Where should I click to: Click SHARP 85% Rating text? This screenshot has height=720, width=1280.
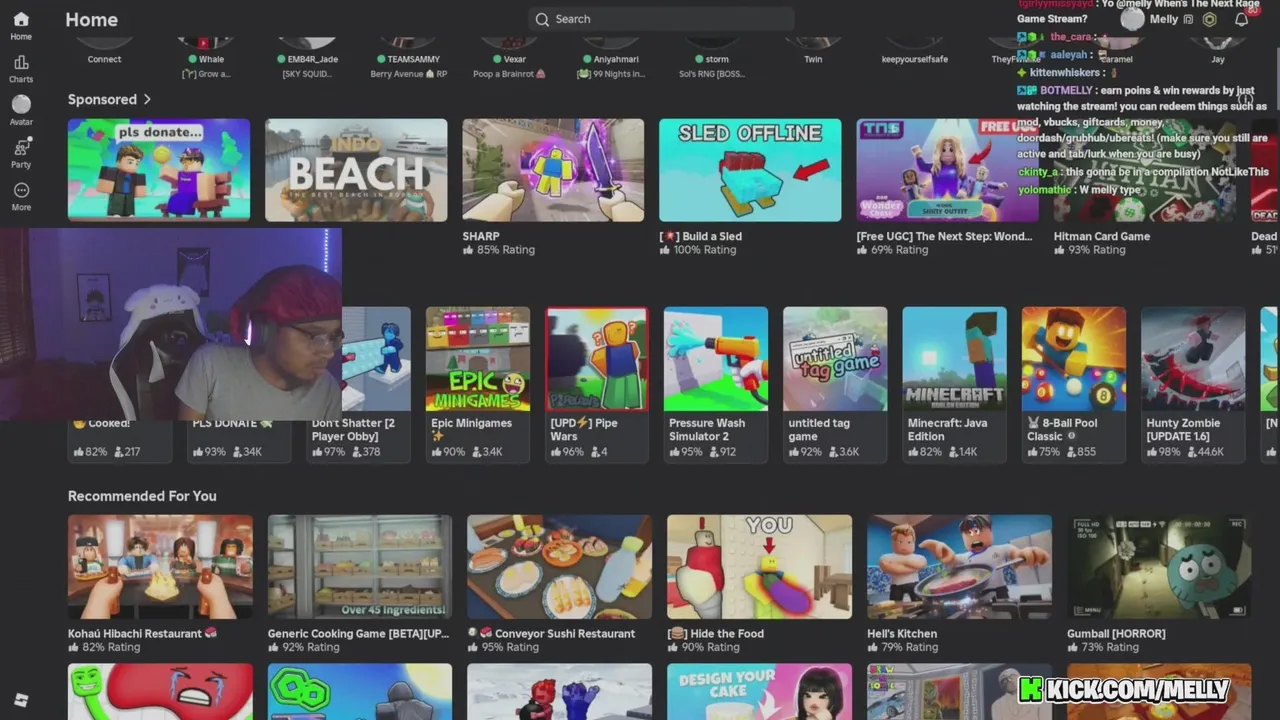click(x=499, y=250)
